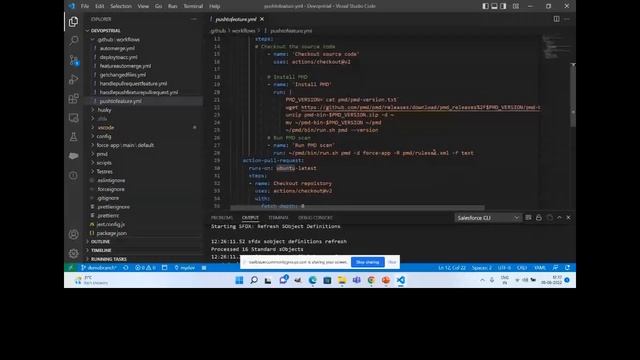This screenshot has height=360, width=640.
Task: Click the Hide link beside Stop sharing
Action: coord(392,262)
